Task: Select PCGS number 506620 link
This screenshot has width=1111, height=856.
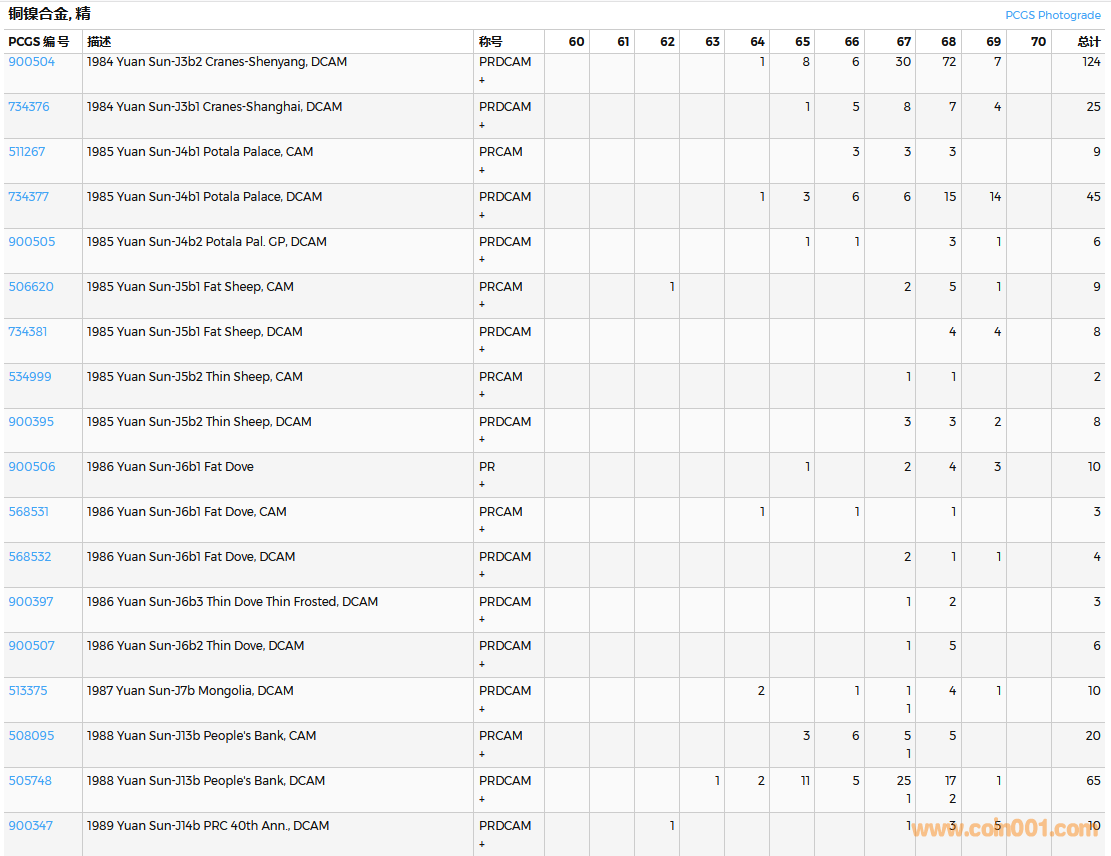Action: tap(31, 287)
